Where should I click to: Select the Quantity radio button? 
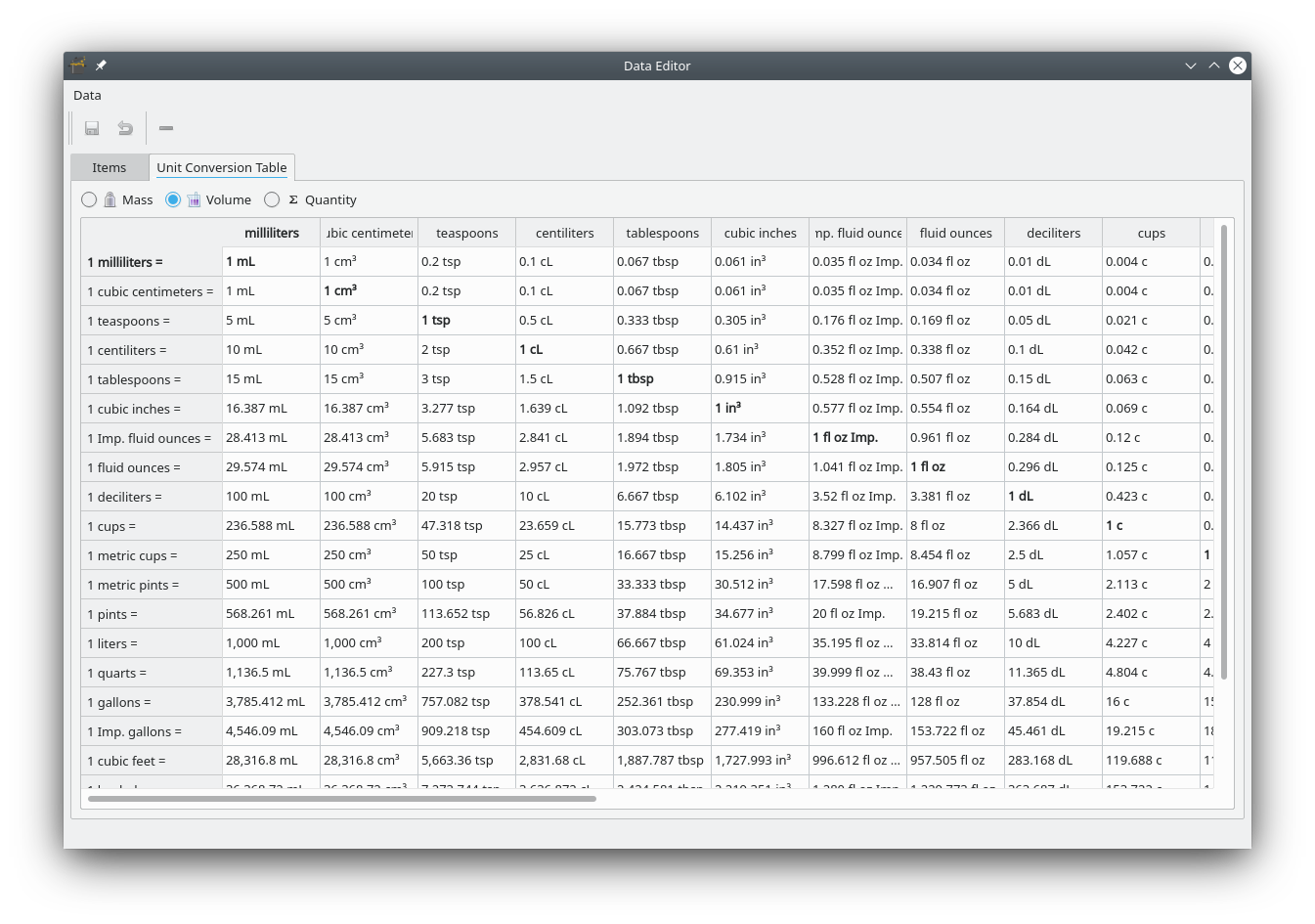coord(272,199)
